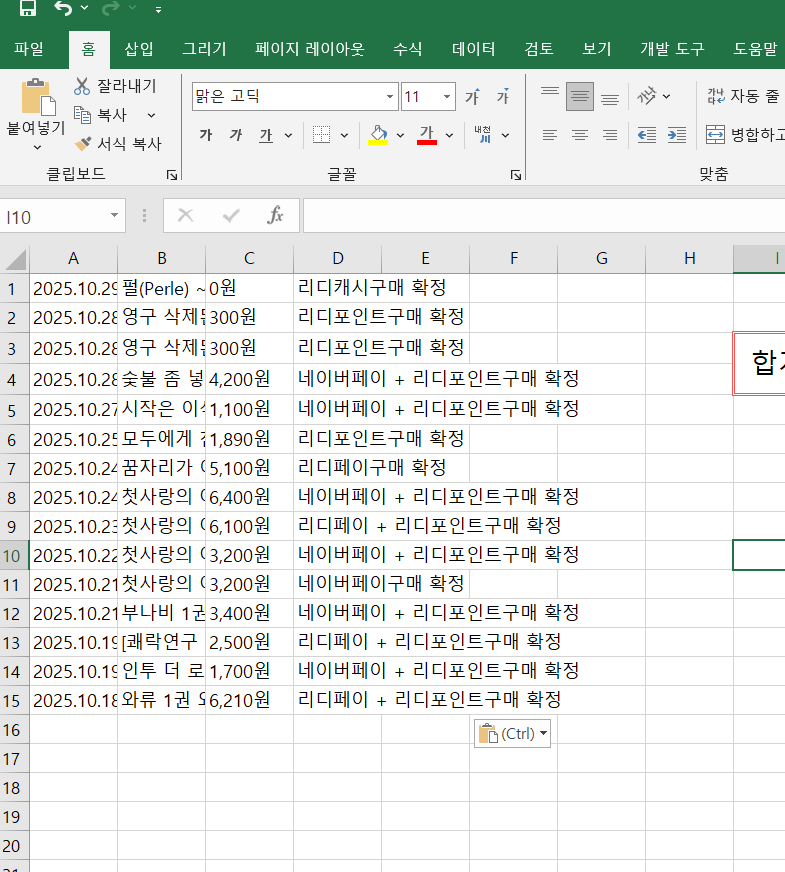This screenshot has height=872, width=785.
Task: Click the Save icon in quick access toolbar
Action: [28, 9]
